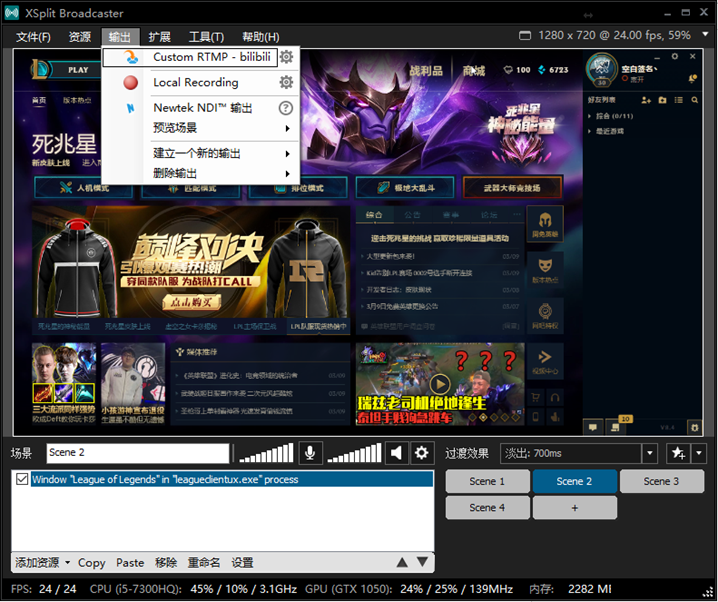Click the Paste source button
This screenshot has height=602, width=718.
tap(130, 563)
